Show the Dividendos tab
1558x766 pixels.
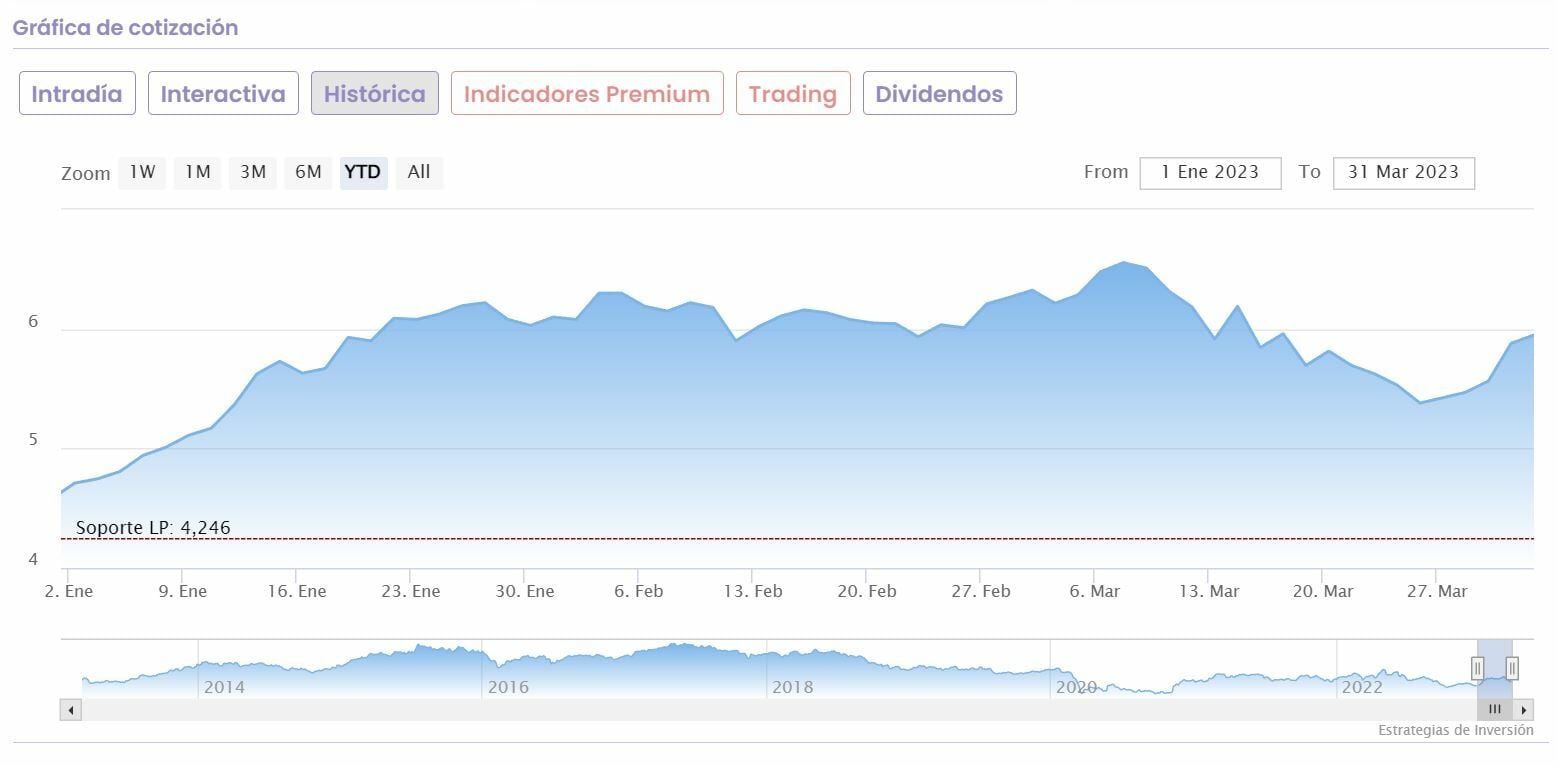click(939, 94)
